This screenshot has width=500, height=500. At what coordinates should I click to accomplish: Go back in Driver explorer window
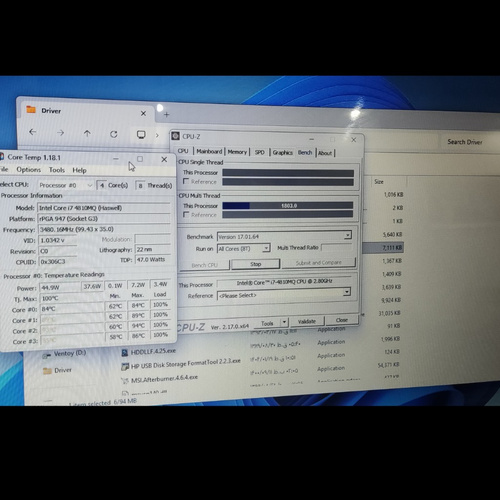[33, 132]
